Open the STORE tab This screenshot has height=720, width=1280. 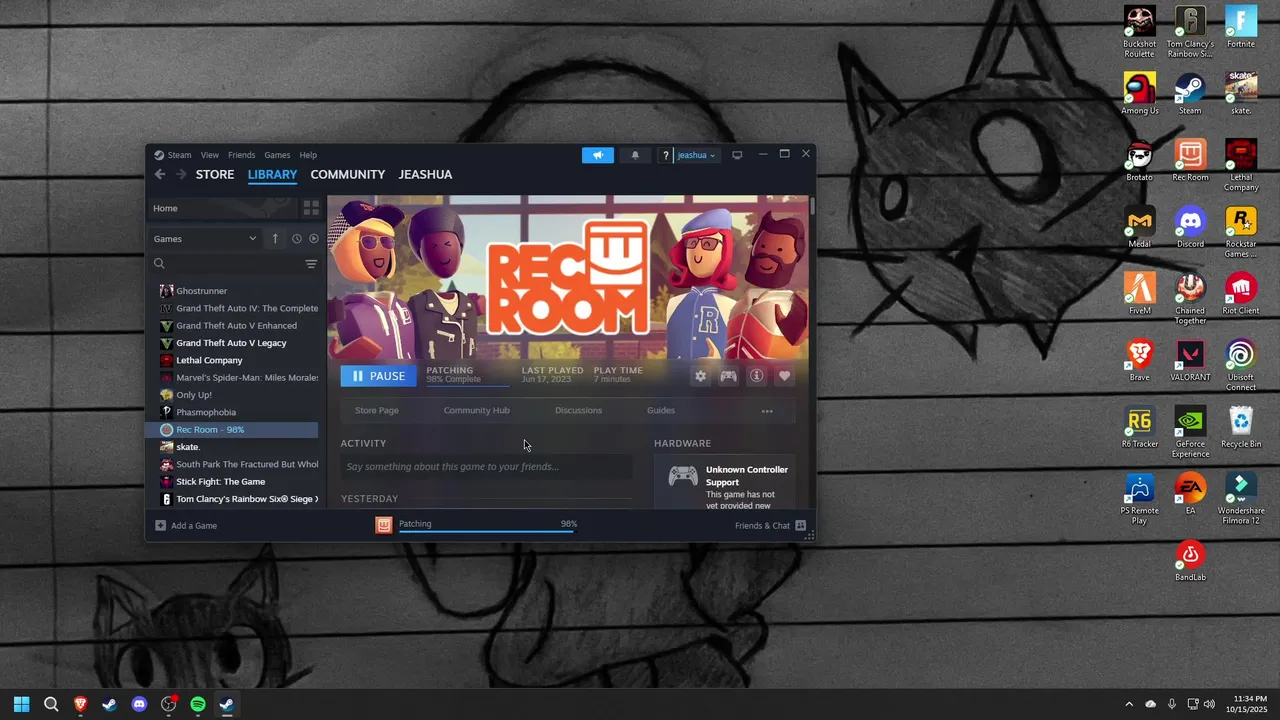tap(215, 174)
